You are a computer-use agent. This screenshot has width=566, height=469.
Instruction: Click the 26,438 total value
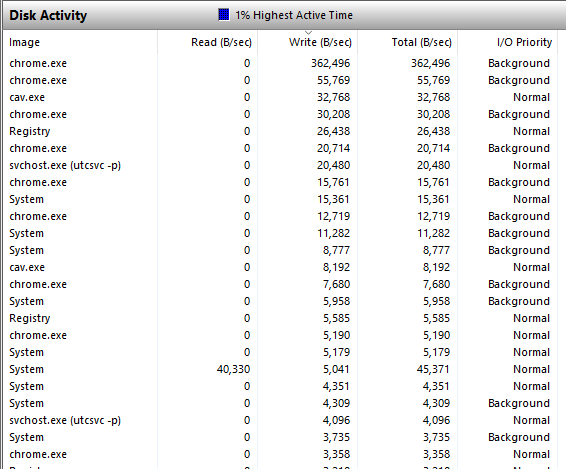[x=433, y=131]
